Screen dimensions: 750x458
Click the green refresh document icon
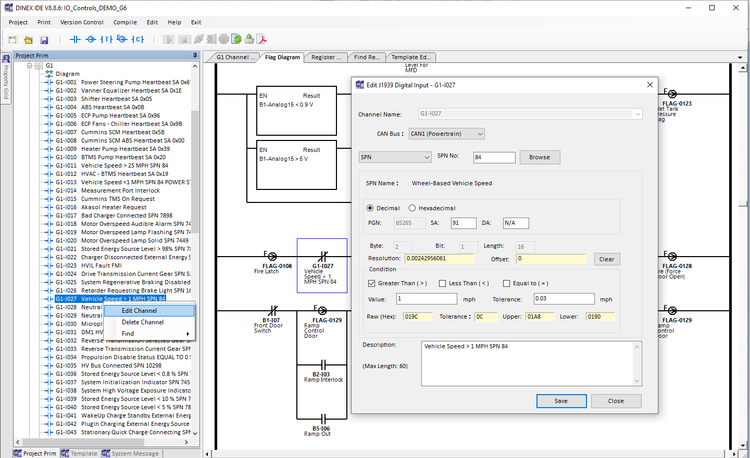[x=236, y=39]
